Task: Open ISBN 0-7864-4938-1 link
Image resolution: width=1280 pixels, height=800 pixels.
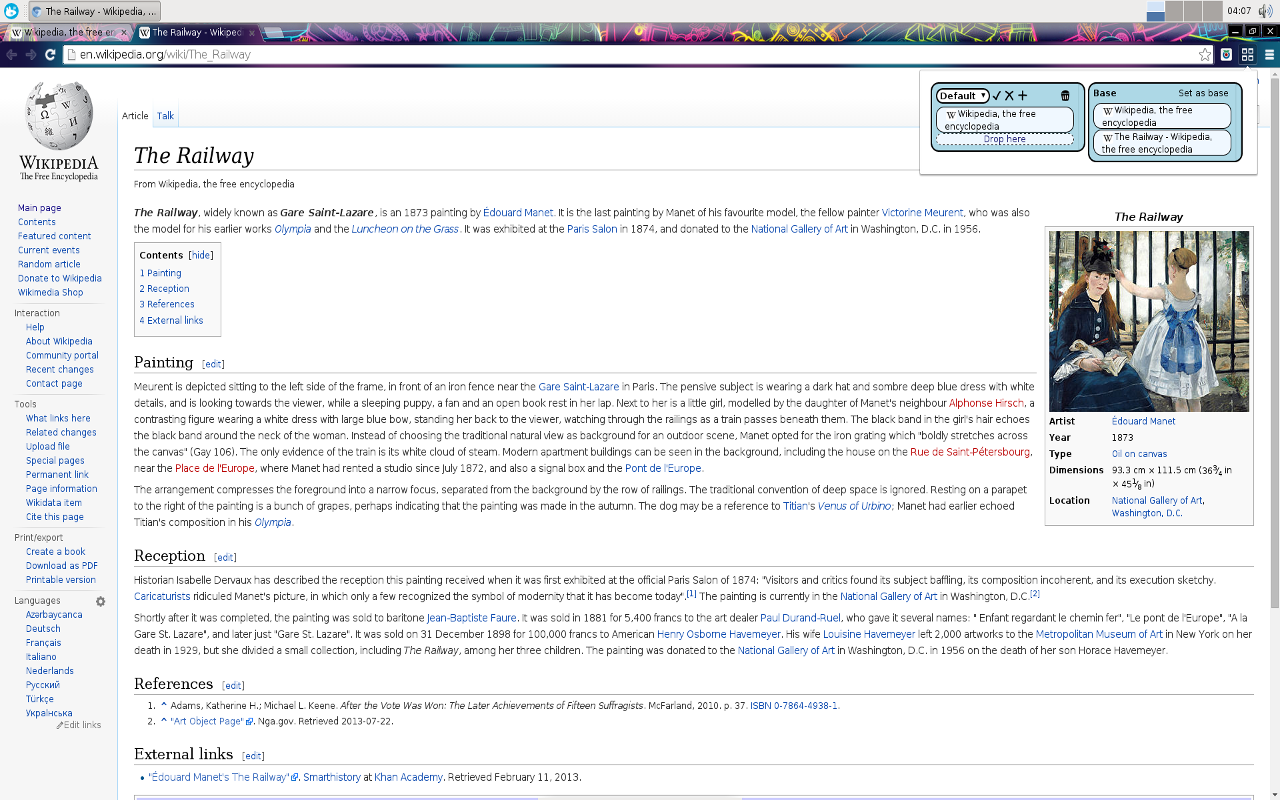Action: (x=794, y=706)
